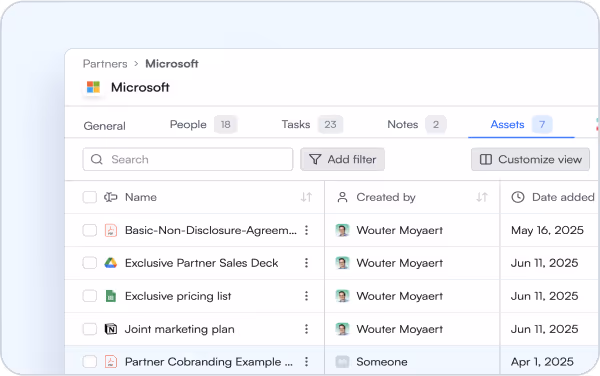Switch to the General tab
Viewport: 600px width, 376px height.
tap(104, 126)
